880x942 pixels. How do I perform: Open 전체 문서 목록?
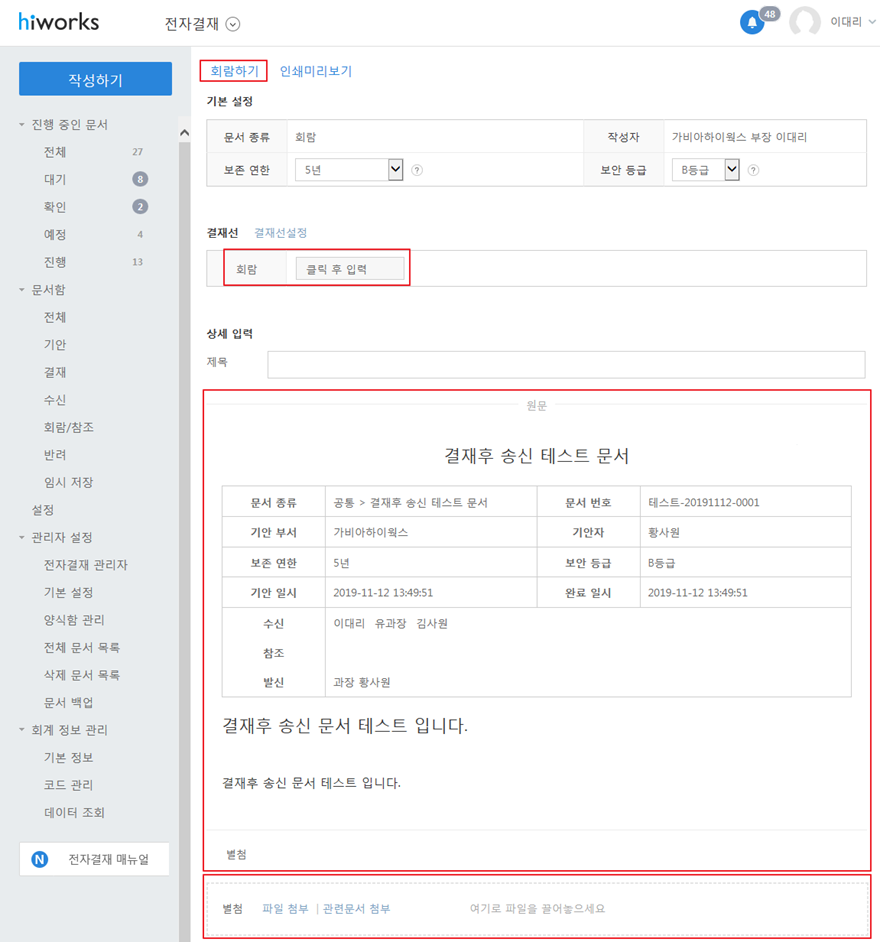[82, 648]
